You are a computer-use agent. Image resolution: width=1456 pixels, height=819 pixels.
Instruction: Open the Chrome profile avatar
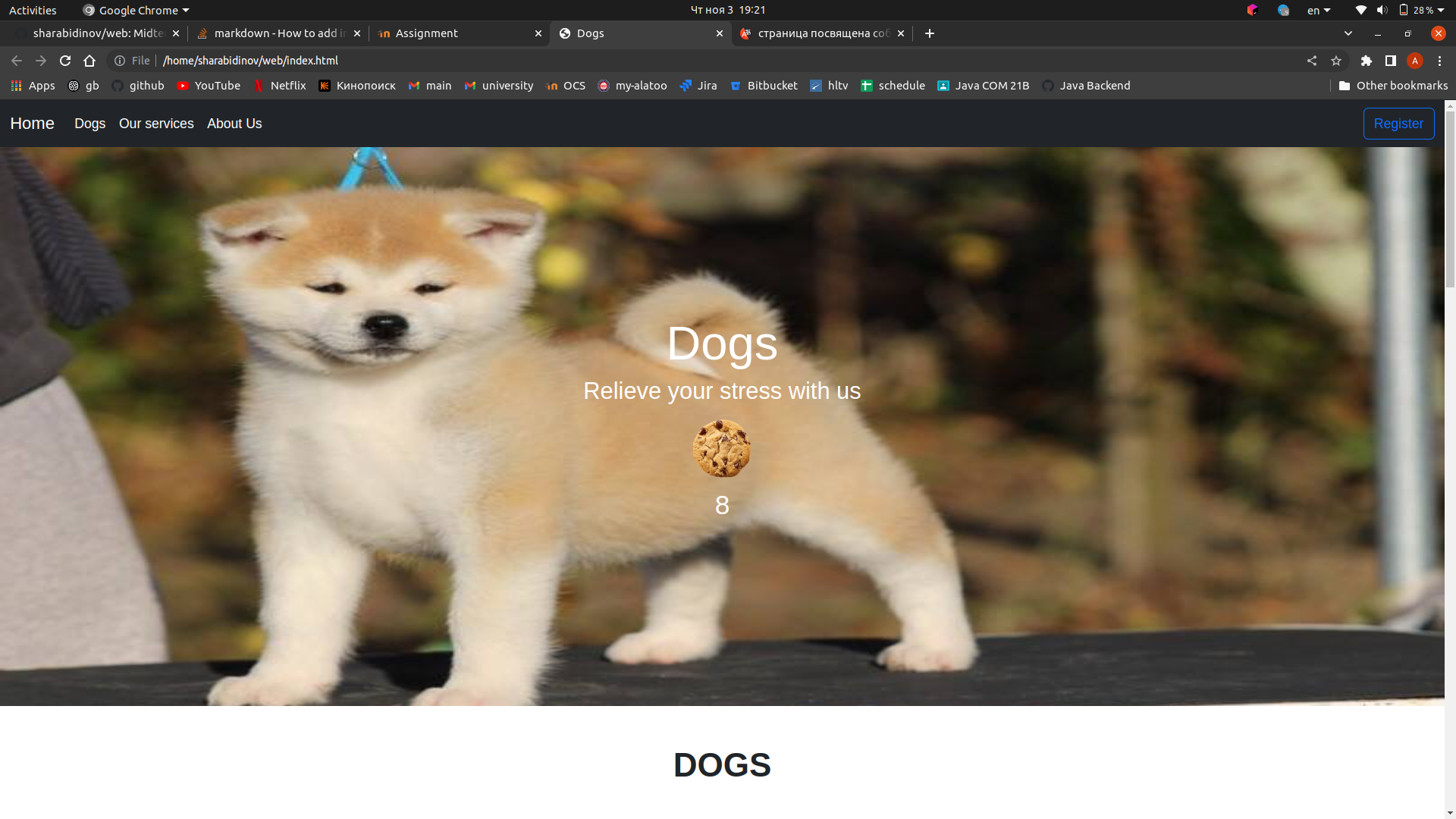(1415, 61)
